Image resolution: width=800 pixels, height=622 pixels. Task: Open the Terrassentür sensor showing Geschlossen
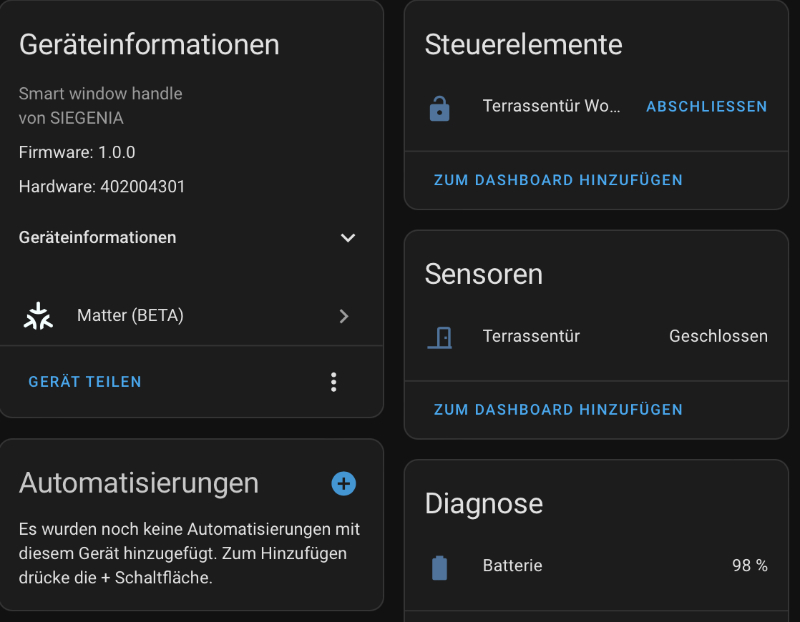point(530,336)
